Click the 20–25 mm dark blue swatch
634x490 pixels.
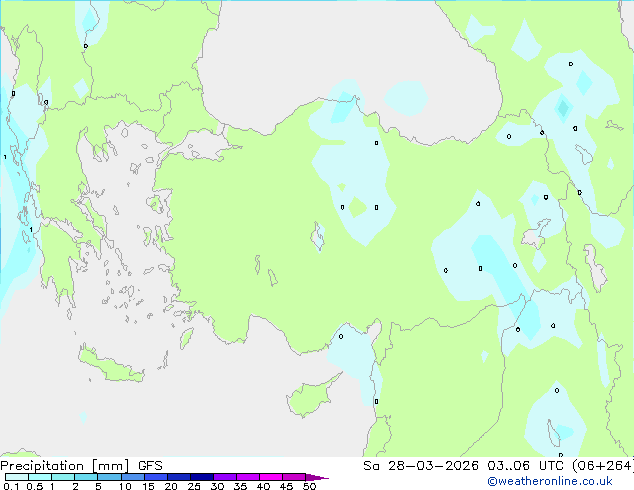tap(179, 477)
